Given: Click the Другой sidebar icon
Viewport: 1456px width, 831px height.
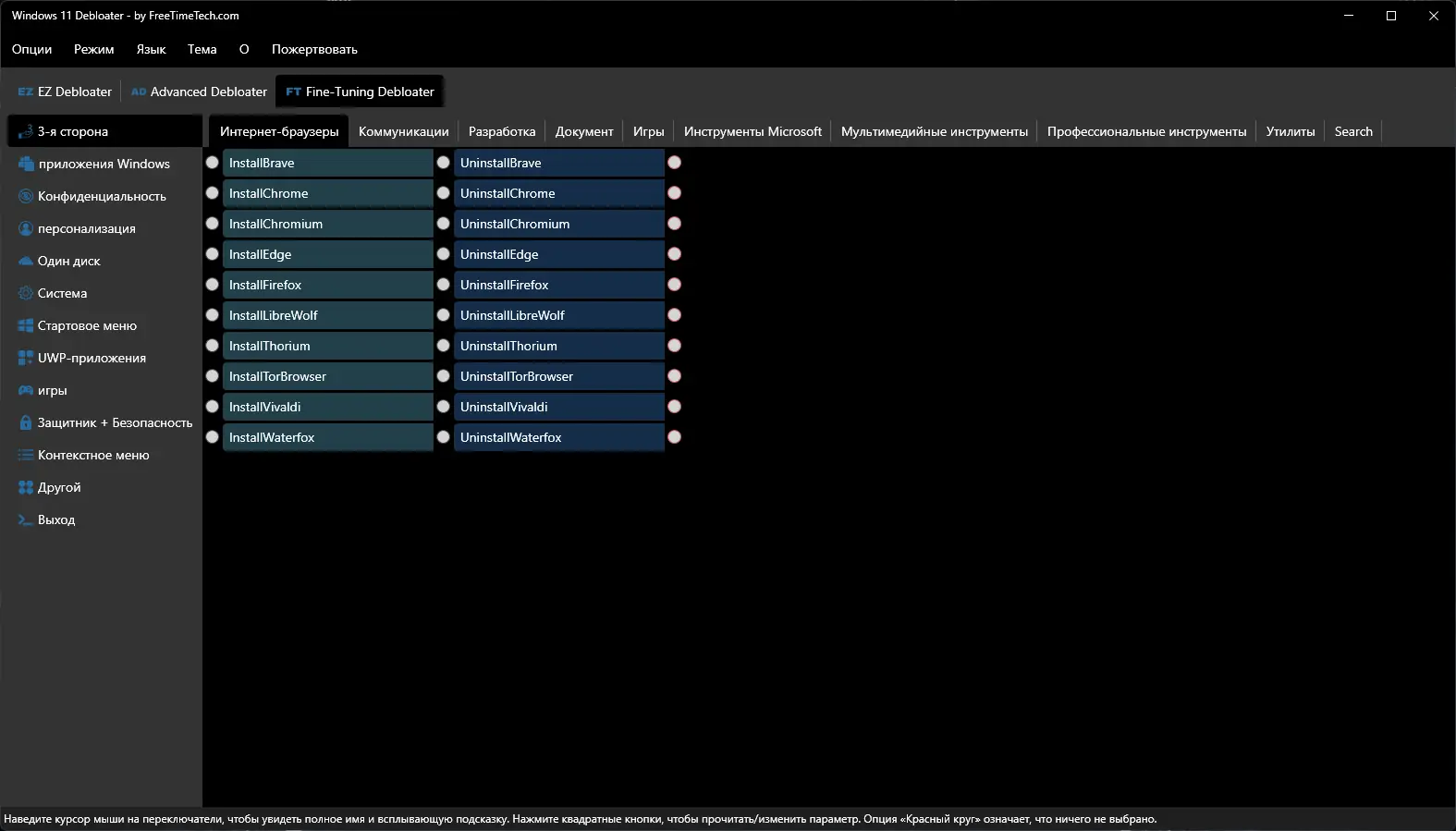Looking at the screenshot, I should pyautogui.click(x=26, y=487).
